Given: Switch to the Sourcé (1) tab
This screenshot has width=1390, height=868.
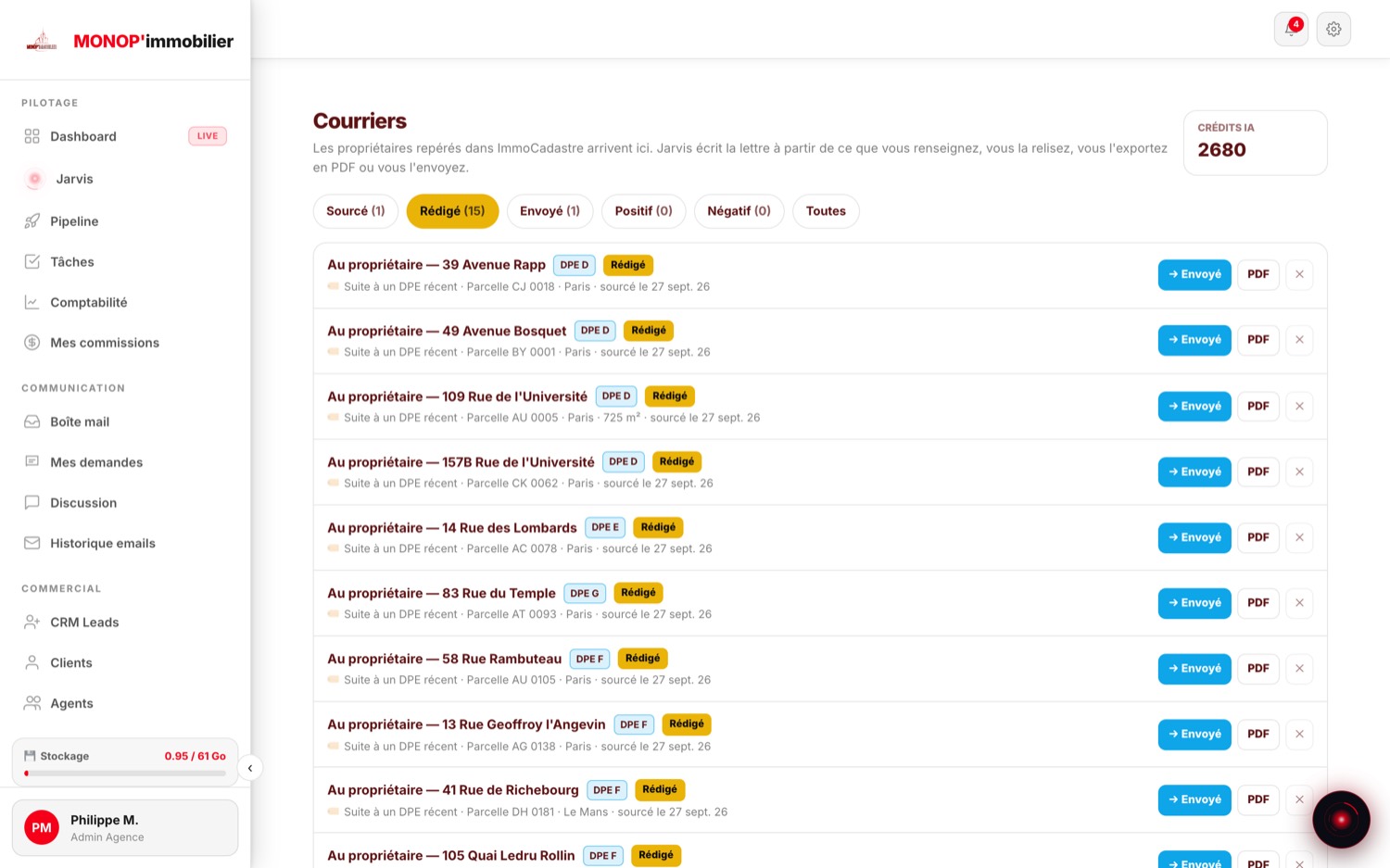Looking at the screenshot, I should pyautogui.click(x=356, y=211).
